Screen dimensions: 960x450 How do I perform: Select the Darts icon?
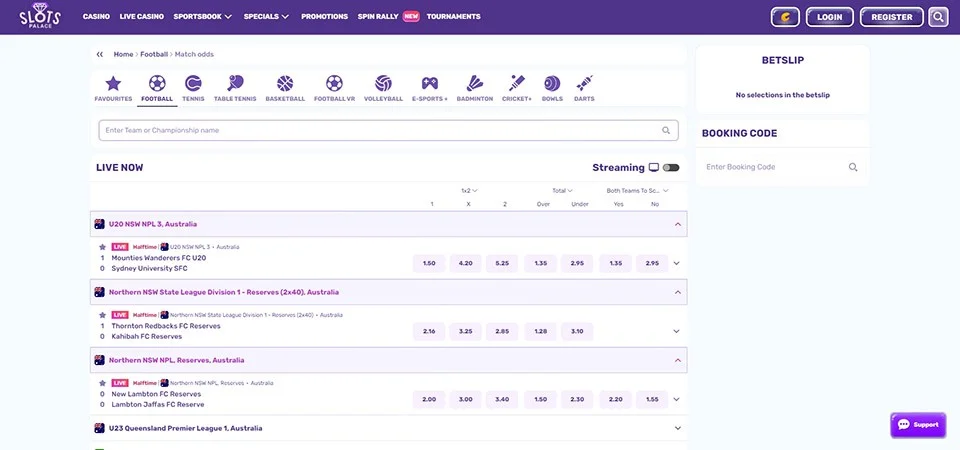(x=584, y=83)
